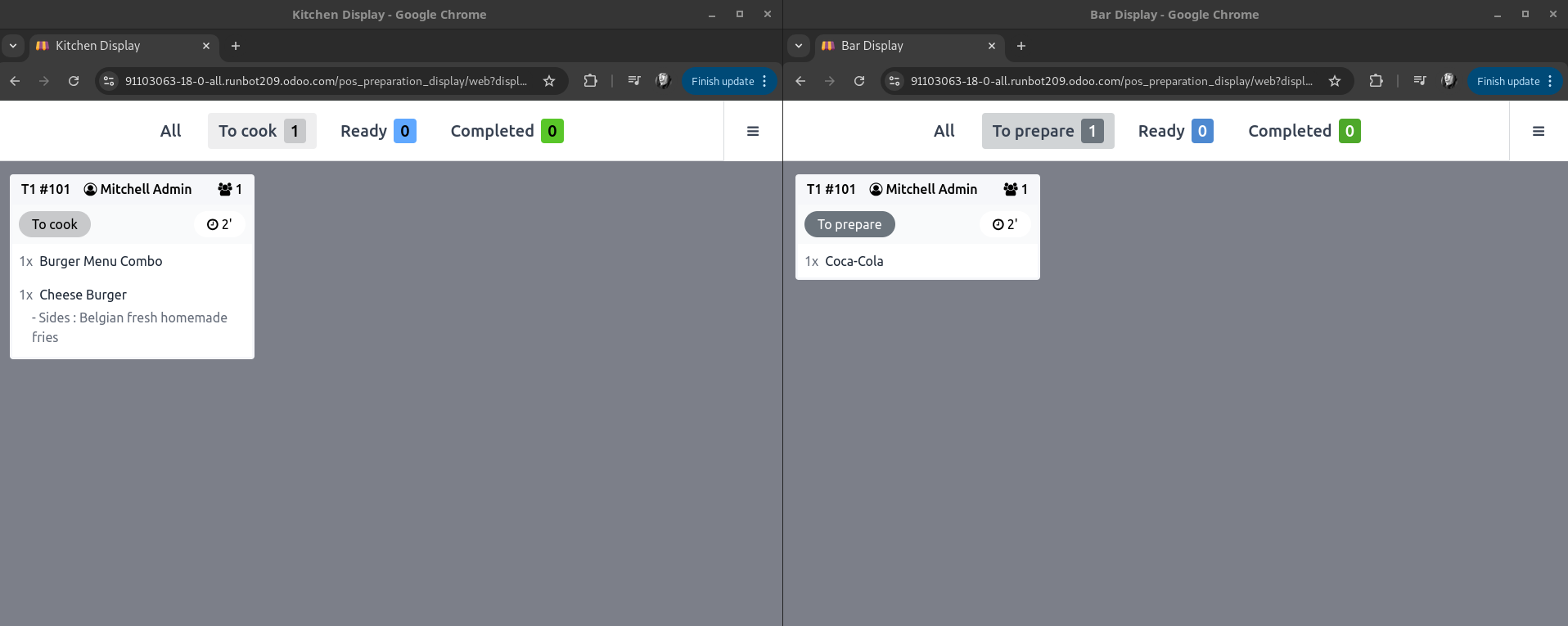
Task: Open Extensions in the Kitchen Display window
Action: tap(590, 81)
